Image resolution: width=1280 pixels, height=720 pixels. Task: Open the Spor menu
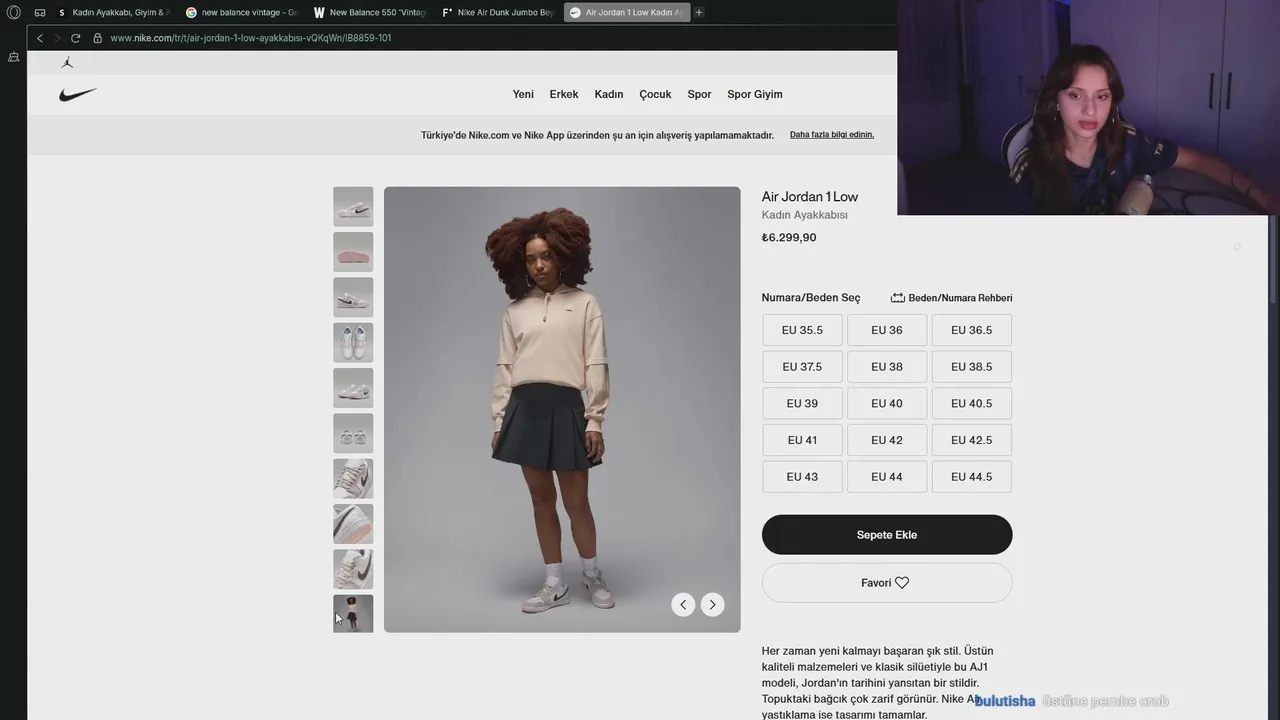tap(699, 94)
